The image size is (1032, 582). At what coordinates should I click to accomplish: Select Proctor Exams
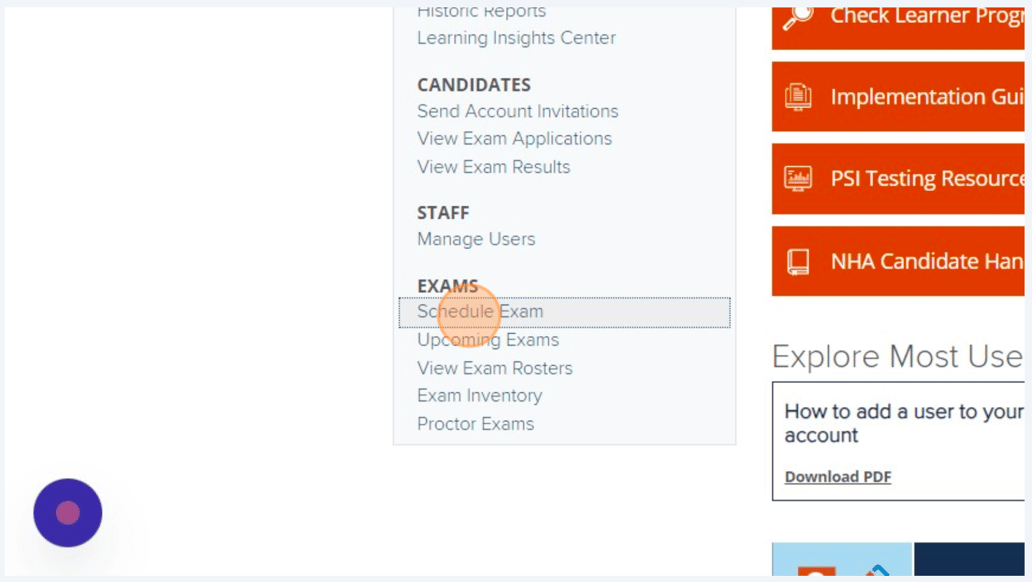475,423
